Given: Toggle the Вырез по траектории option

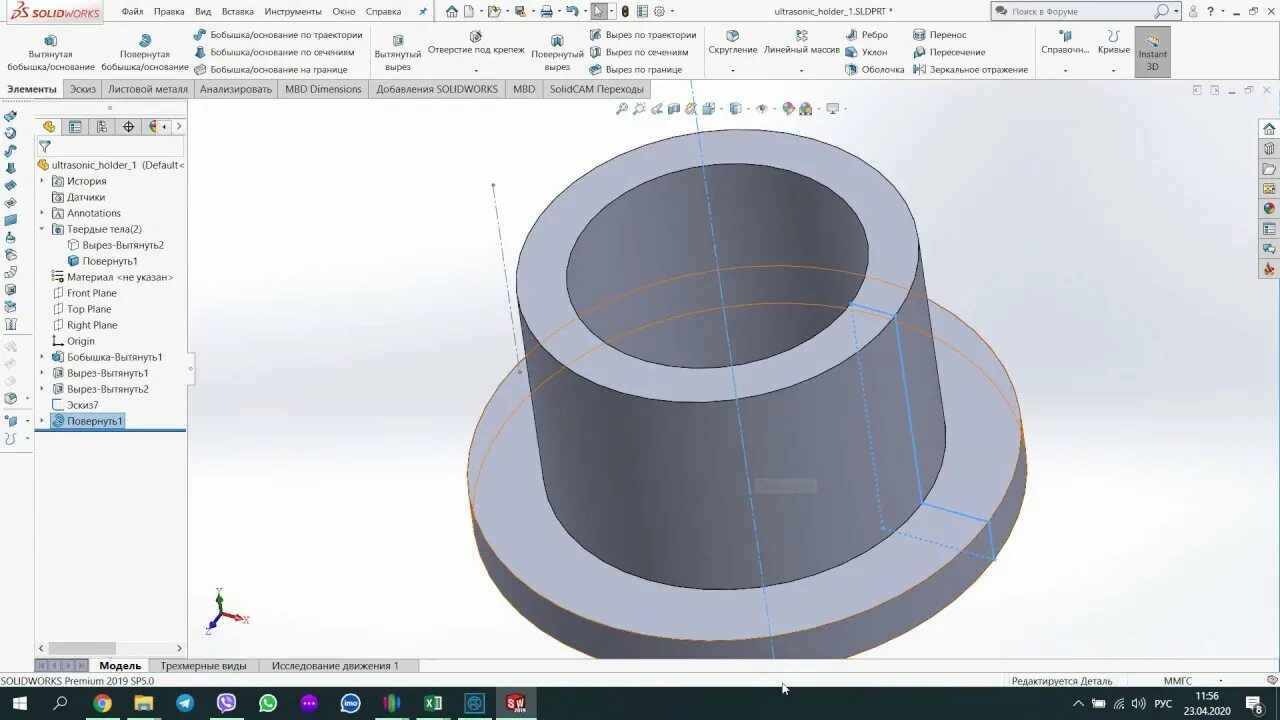Looking at the screenshot, I should (650, 34).
